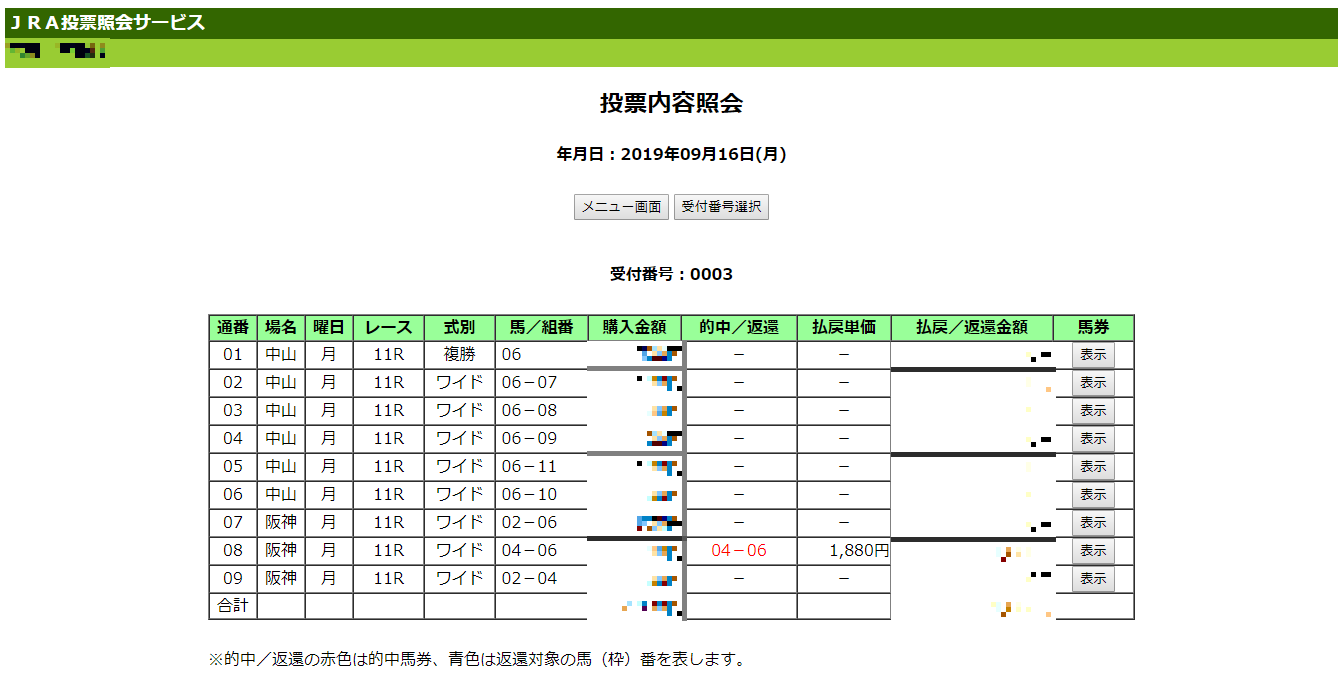The height and width of the screenshot is (675, 1343).
Task: Show betting ticket for row 02
Action: [1093, 382]
